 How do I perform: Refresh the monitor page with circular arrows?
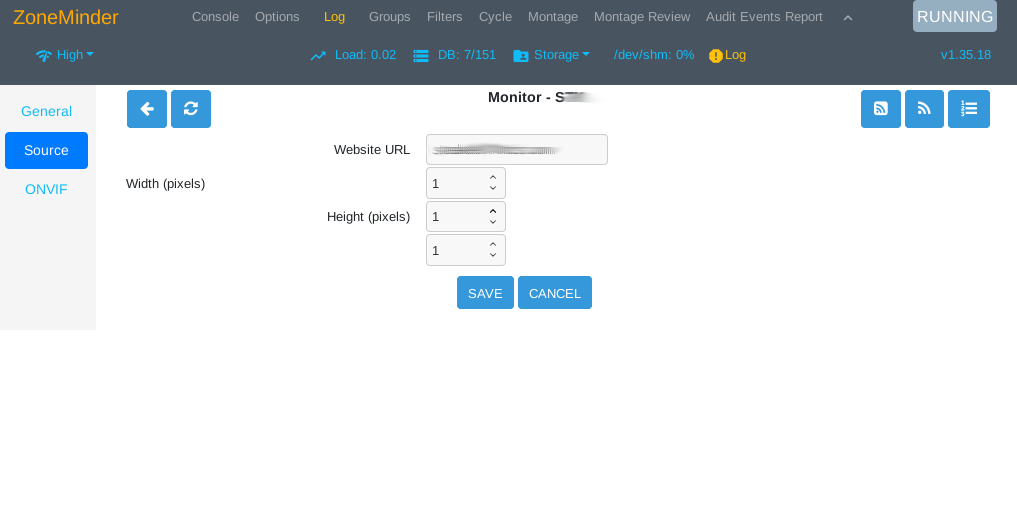click(x=191, y=109)
